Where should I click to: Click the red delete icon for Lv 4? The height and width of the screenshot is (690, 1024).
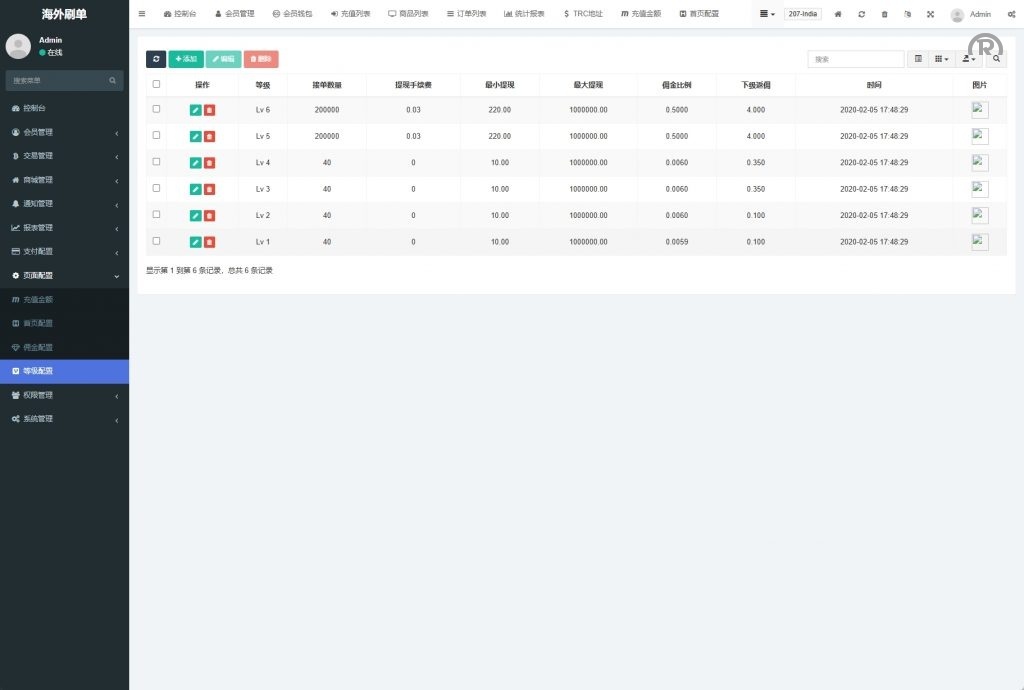[x=209, y=163]
